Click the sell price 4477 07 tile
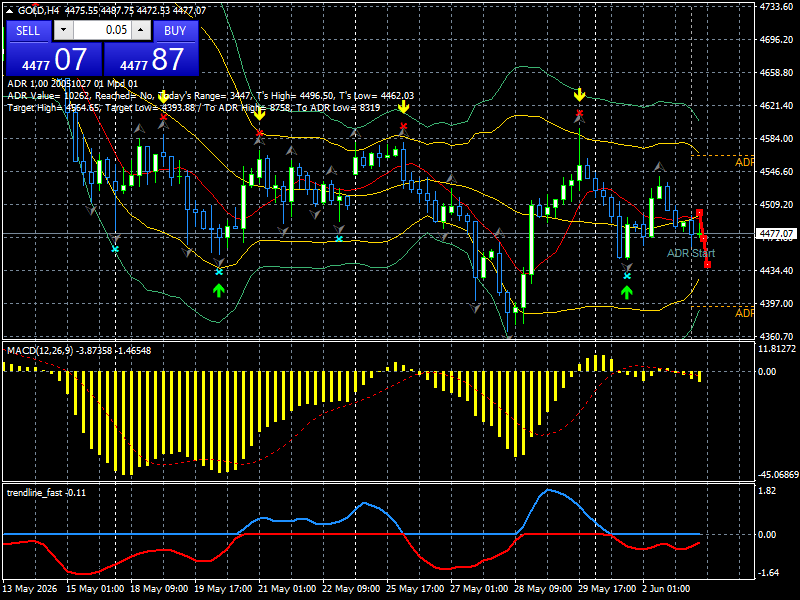 coord(54,59)
